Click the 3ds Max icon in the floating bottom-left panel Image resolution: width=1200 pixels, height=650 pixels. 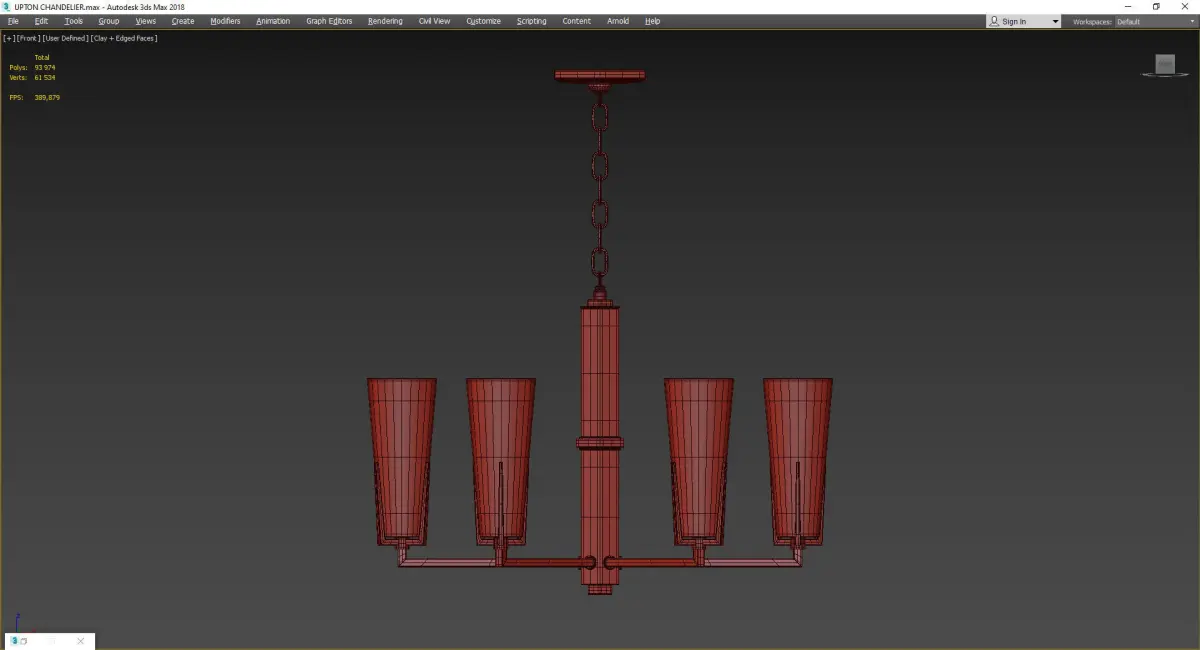[12, 641]
